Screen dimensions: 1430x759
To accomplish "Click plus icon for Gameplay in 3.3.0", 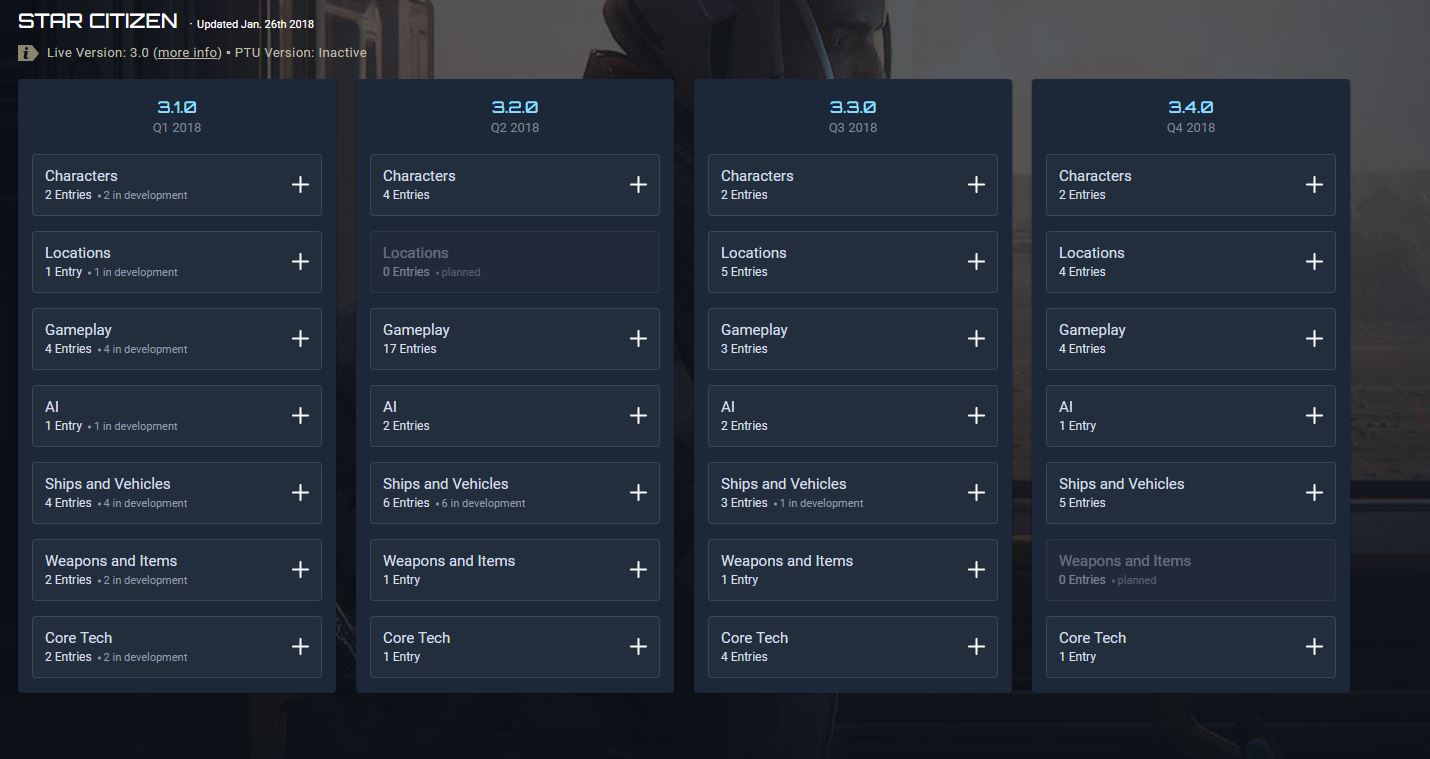I will click(976, 339).
